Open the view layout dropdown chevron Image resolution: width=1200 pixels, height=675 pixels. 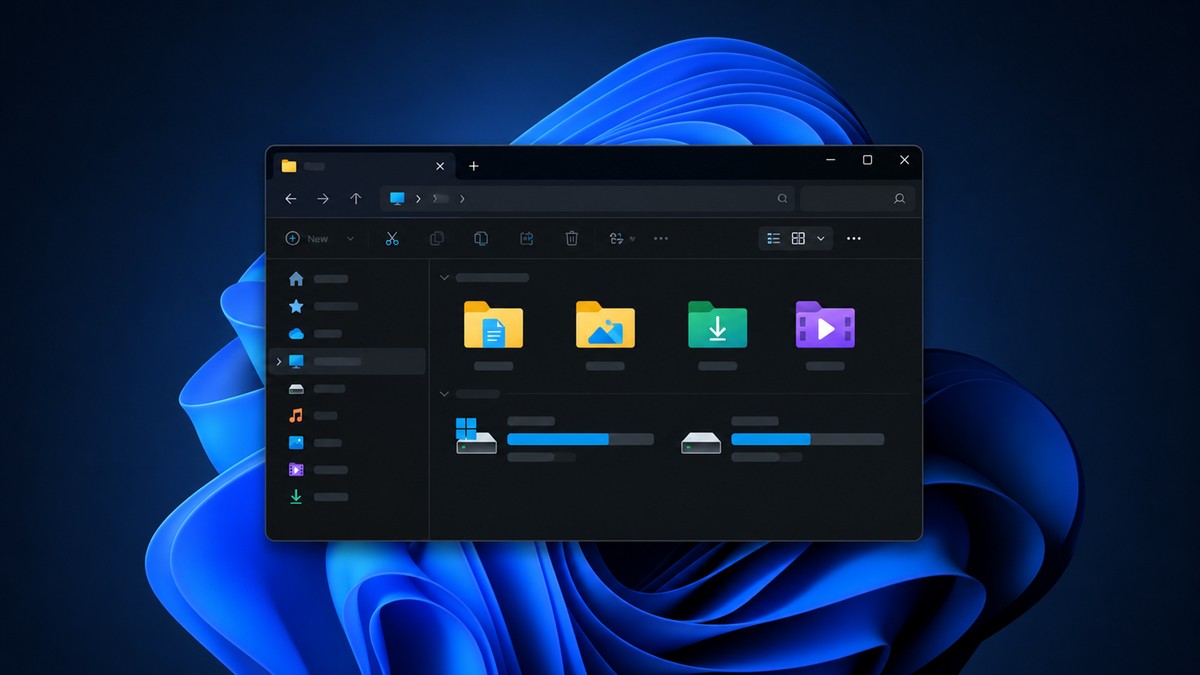pos(821,238)
